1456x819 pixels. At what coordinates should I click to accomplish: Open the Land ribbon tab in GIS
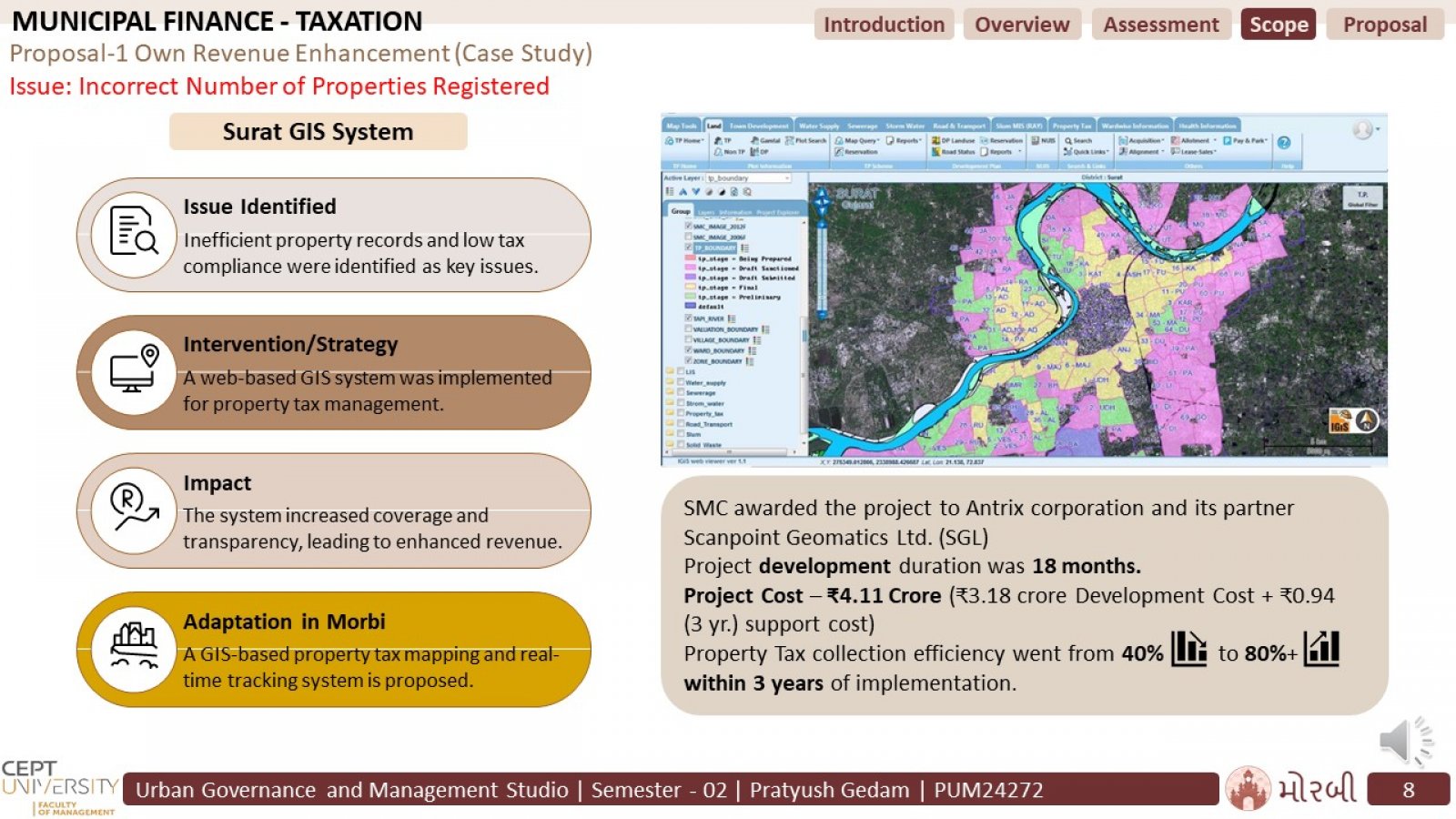click(x=713, y=126)
